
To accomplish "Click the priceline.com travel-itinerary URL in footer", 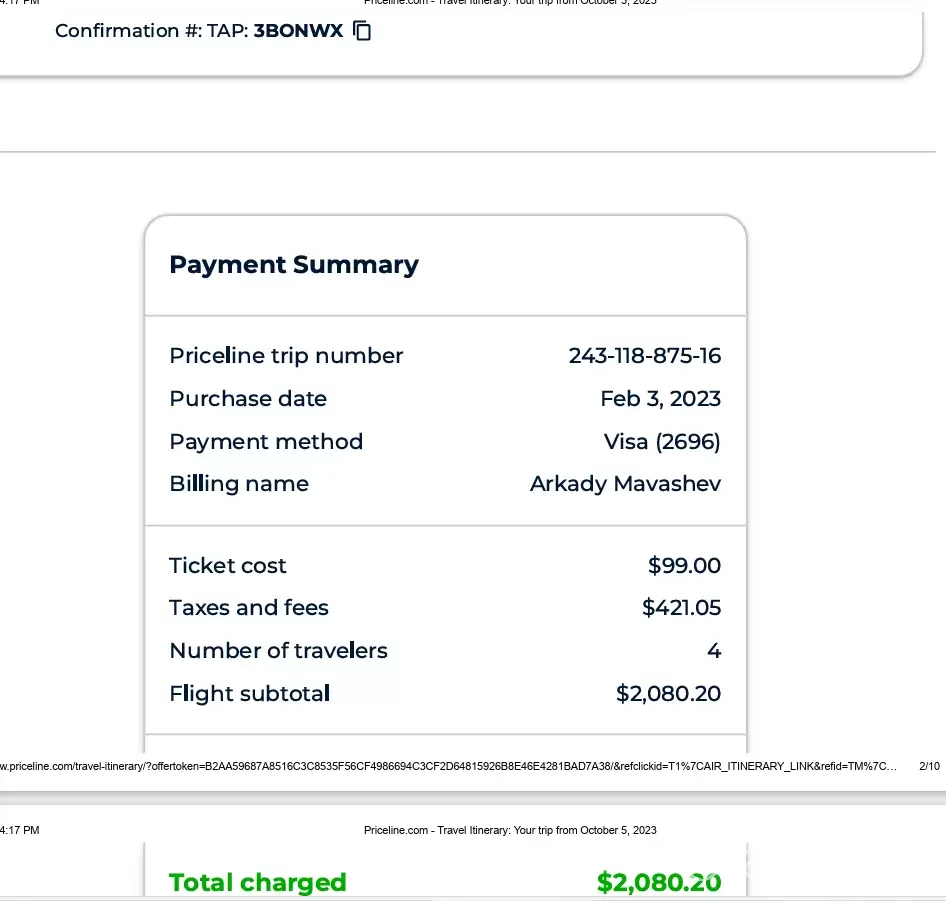I will point(450,767).
